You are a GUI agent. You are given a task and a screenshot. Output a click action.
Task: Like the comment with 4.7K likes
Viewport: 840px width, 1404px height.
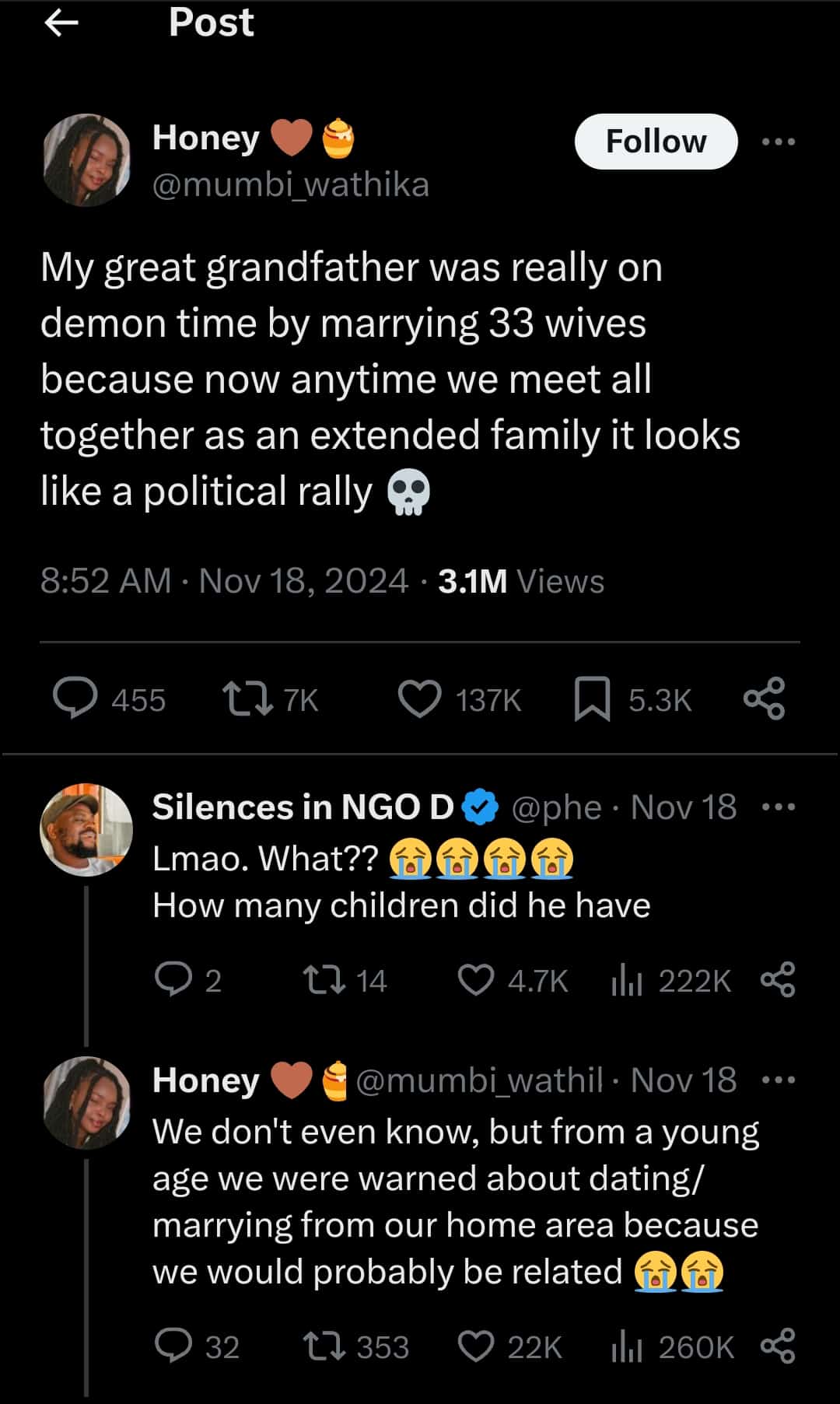476,979
